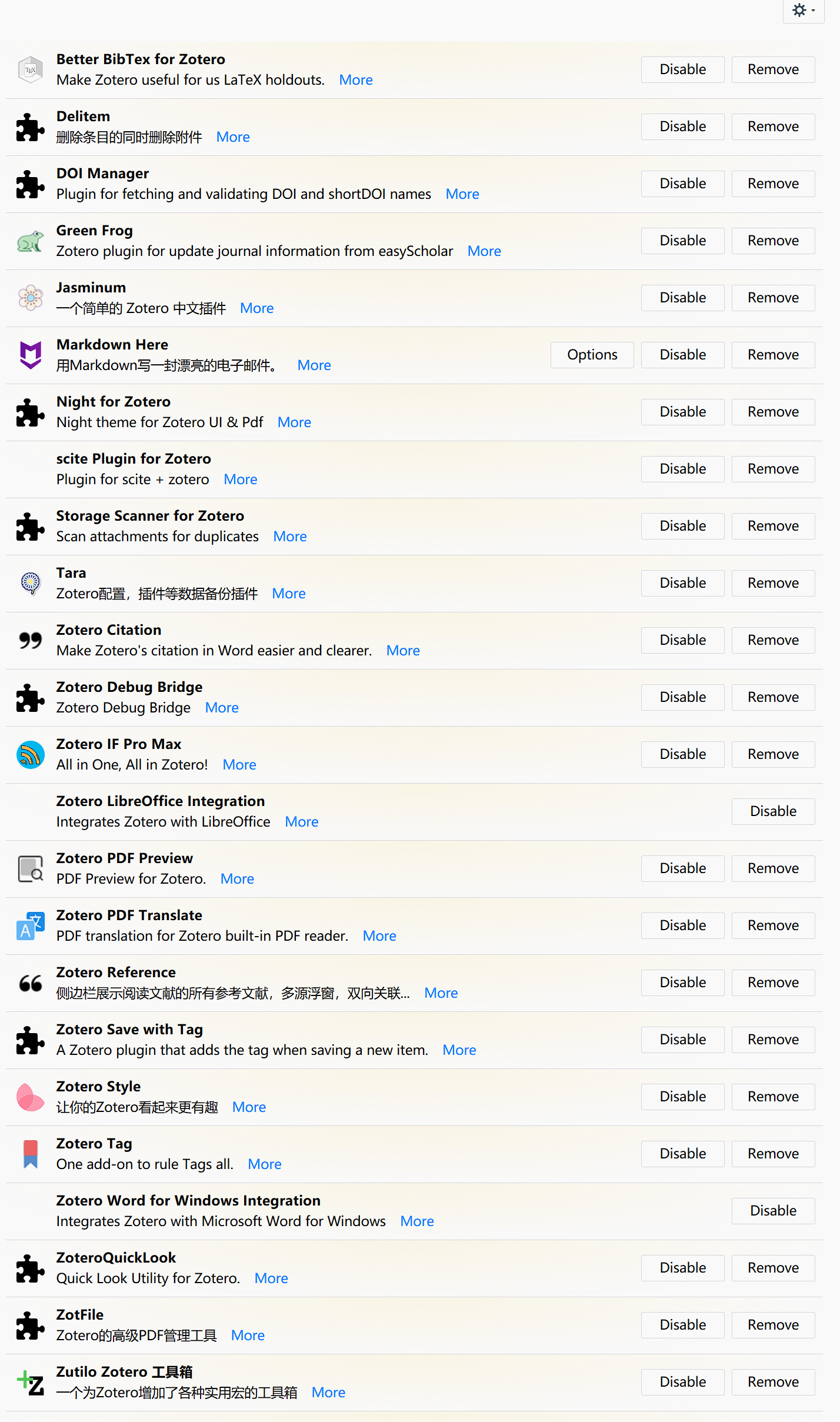Click the Markdown Here icon
The image size is (840, 1422).
click(31, 354)
